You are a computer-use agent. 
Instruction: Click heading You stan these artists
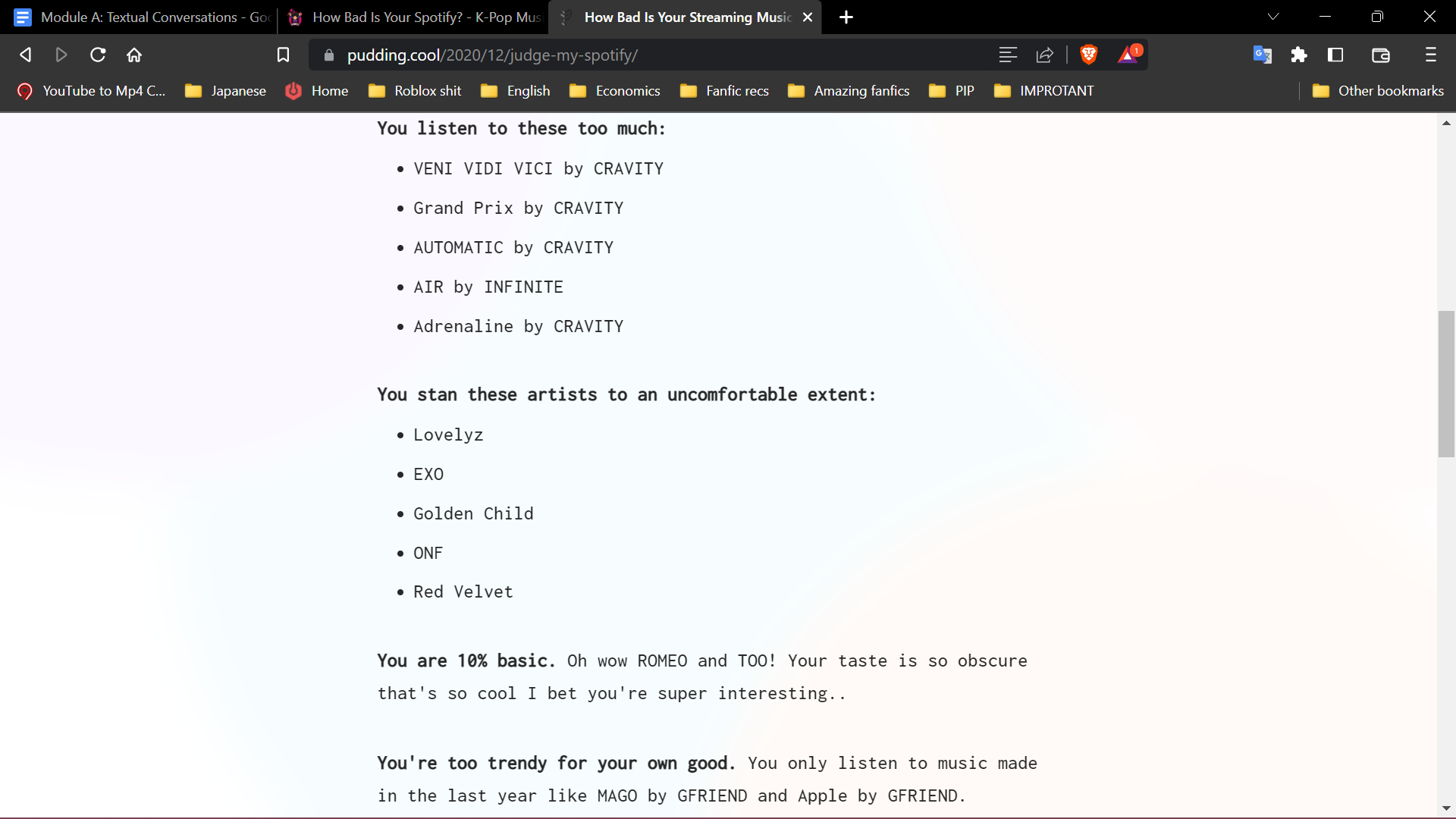pyautogui.click(x=626, y=395)
